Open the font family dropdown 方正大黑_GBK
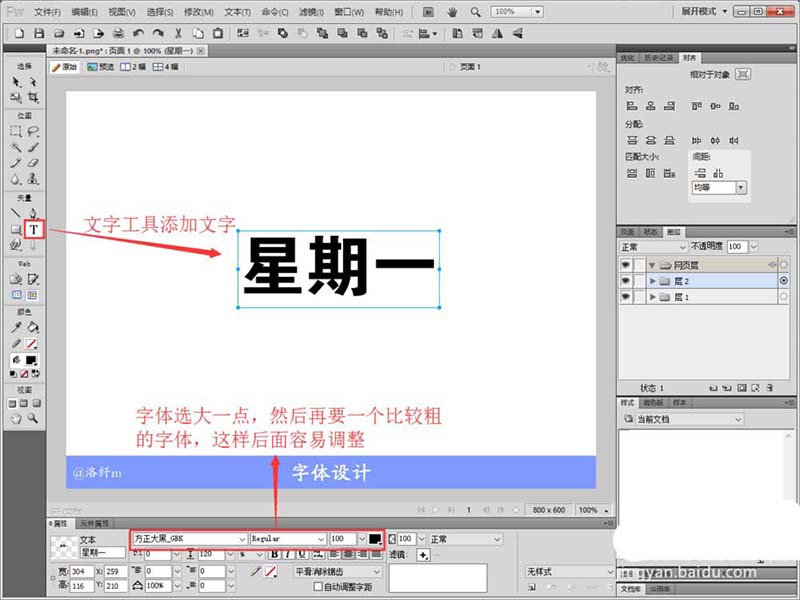 [190, 539]
